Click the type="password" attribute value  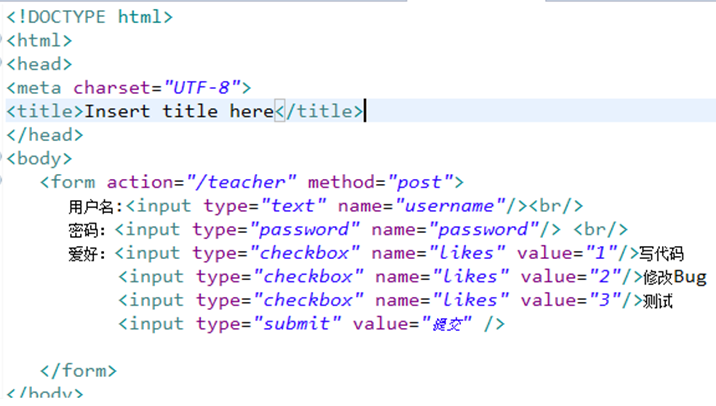(305, 230)
